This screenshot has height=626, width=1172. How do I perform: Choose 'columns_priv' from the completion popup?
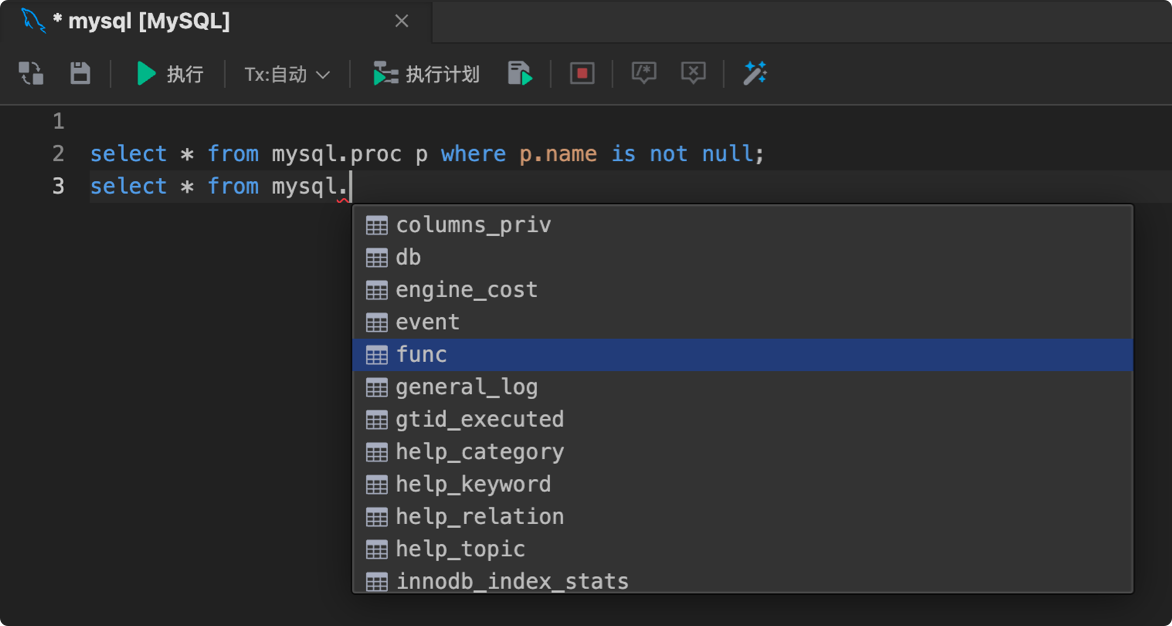tap(473, 225)
